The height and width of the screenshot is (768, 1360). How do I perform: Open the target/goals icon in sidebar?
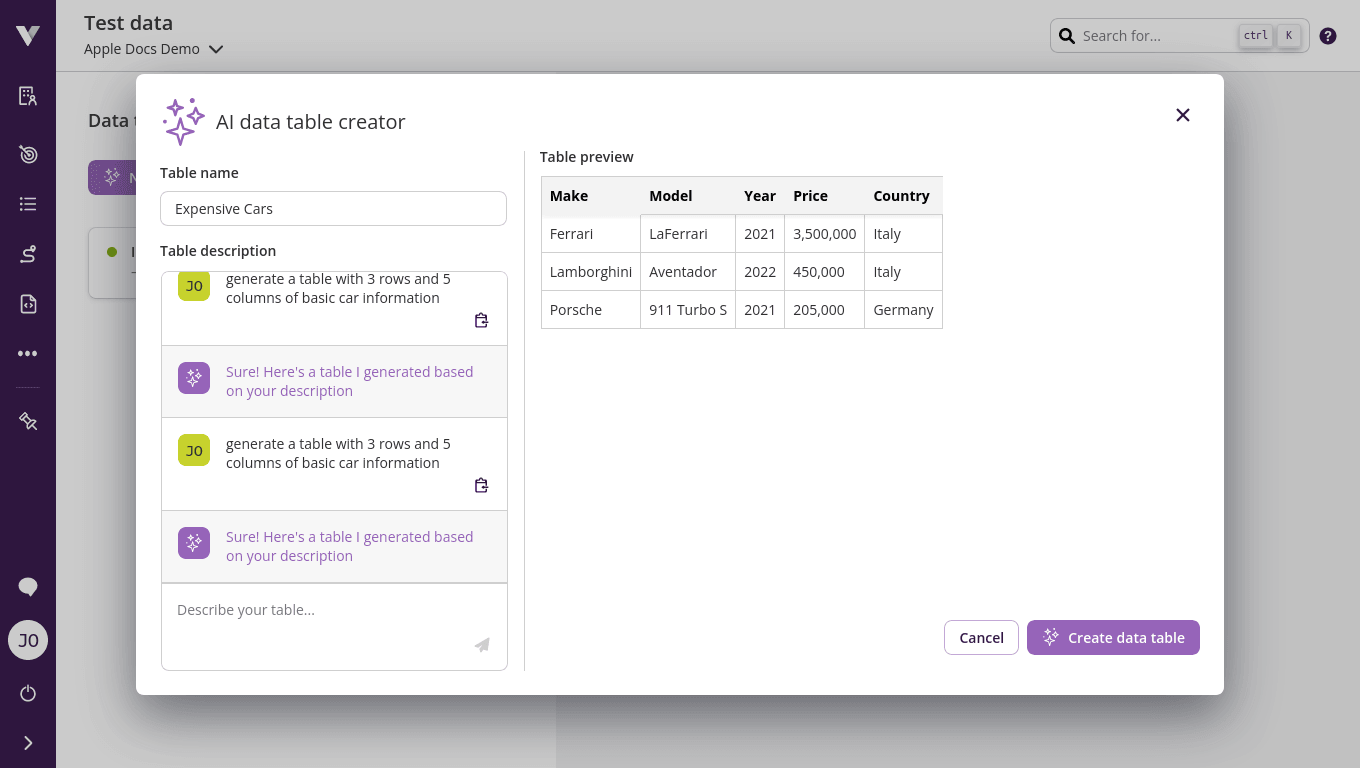[x=27, y=154]
